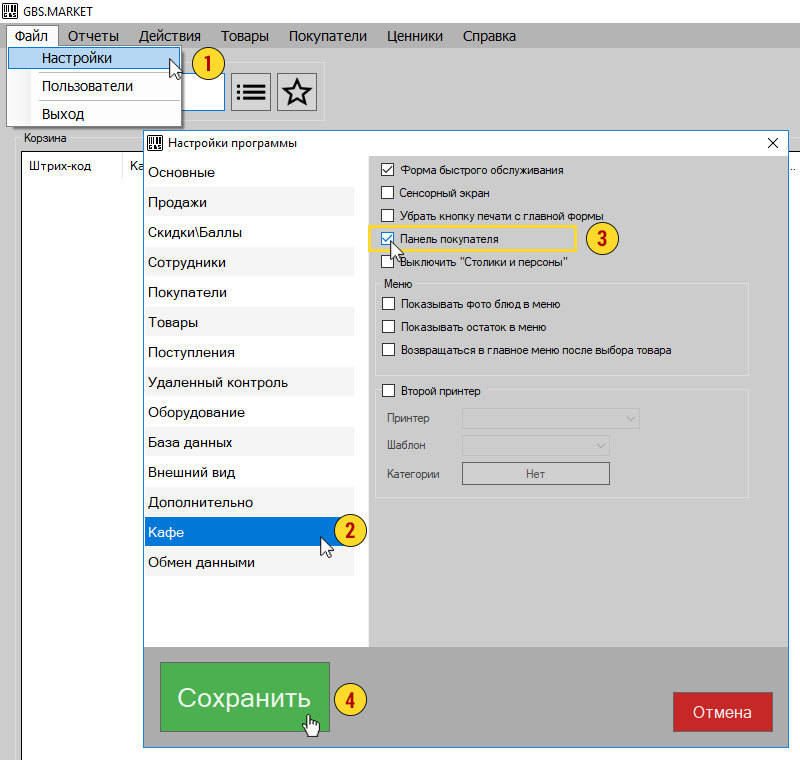
Task: Check Возвращаться в главное меню после выбора товара
Action: (388, 350)
